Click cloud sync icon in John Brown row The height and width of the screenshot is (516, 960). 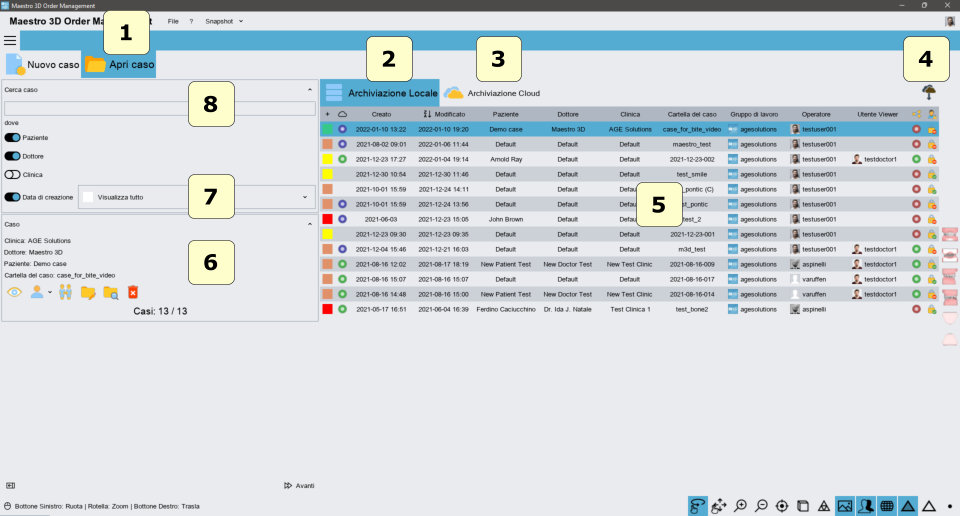click(x=342, y=219)
